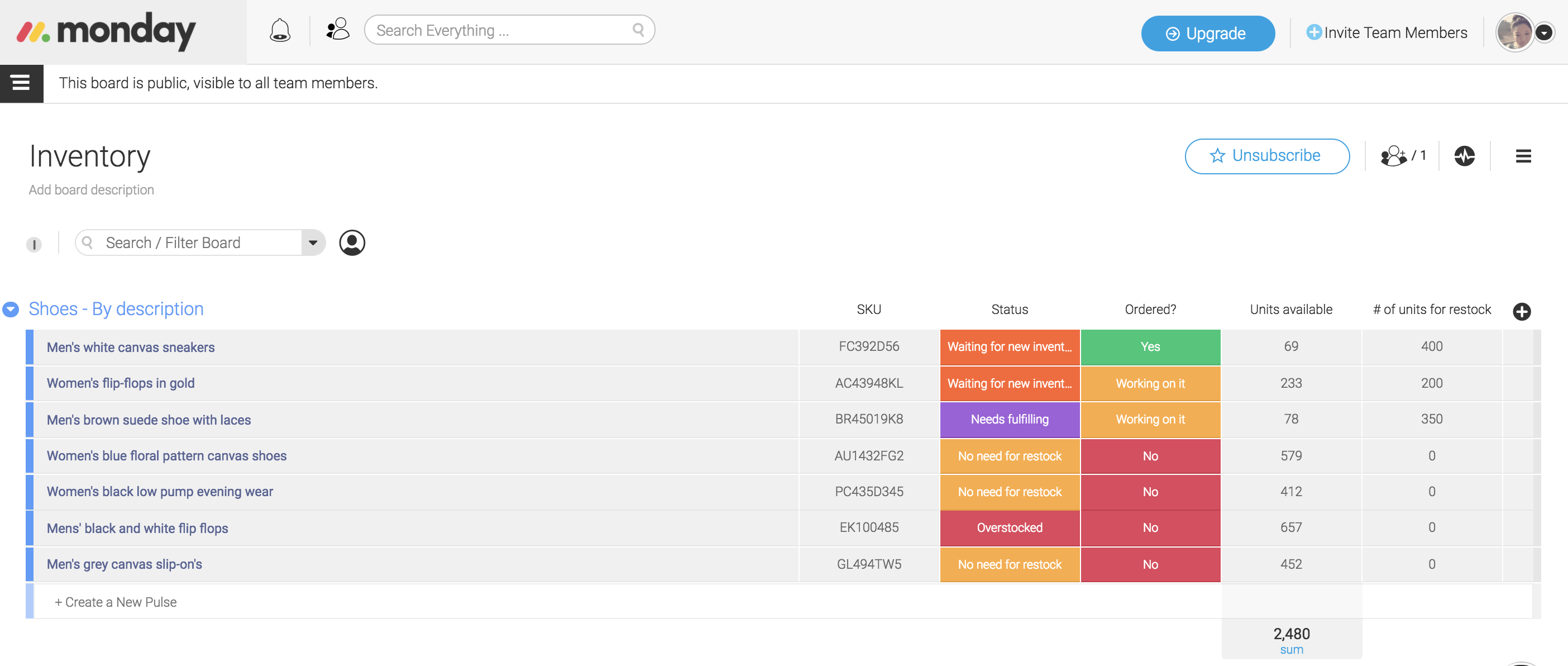The height and width of the screenshot is (666, 1568).
Task: Click + Create a New Pulse
Action: (x=116, y=602)
